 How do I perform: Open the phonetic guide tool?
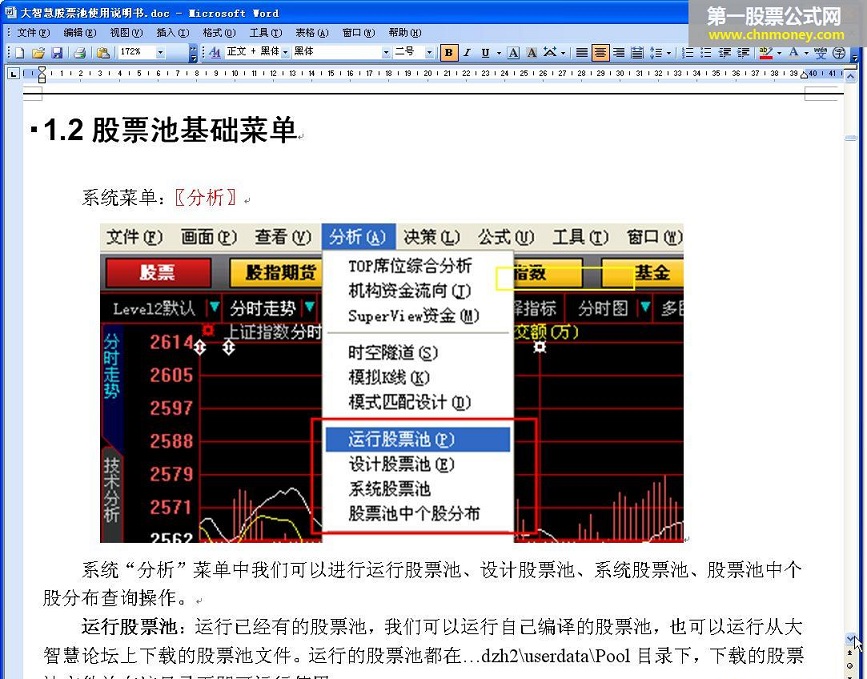821,53
